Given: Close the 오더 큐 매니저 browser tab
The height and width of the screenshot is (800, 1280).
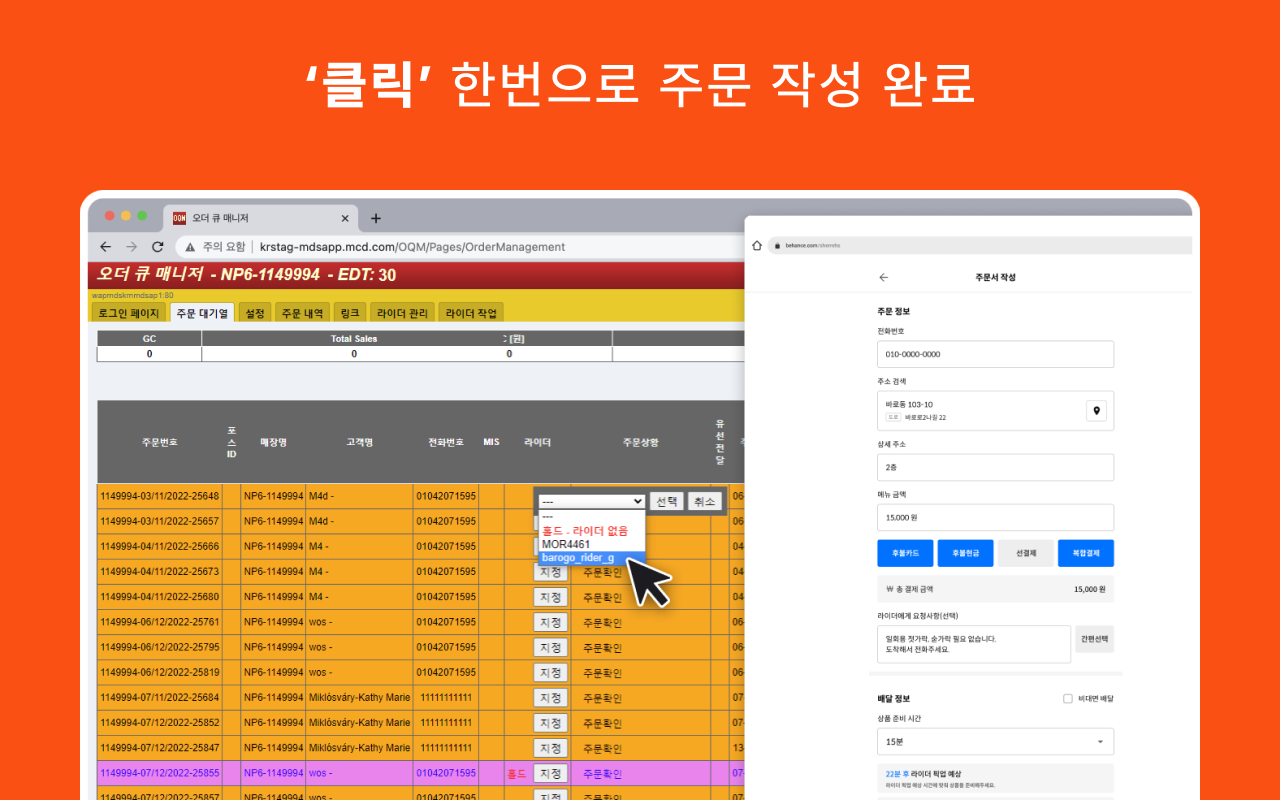Looking at the screenshot, I should [345, 218].
